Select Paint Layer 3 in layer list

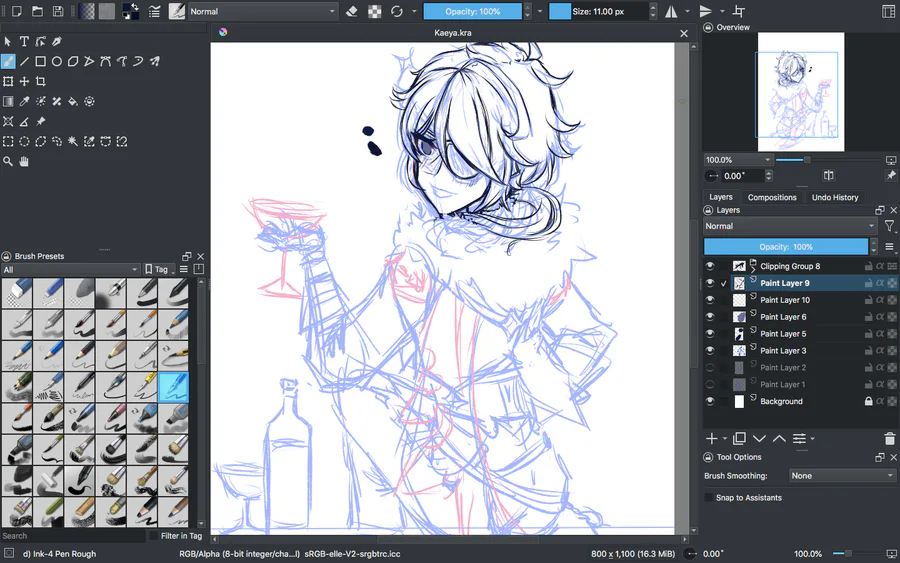pyautogui.click(x=800, y=351)
